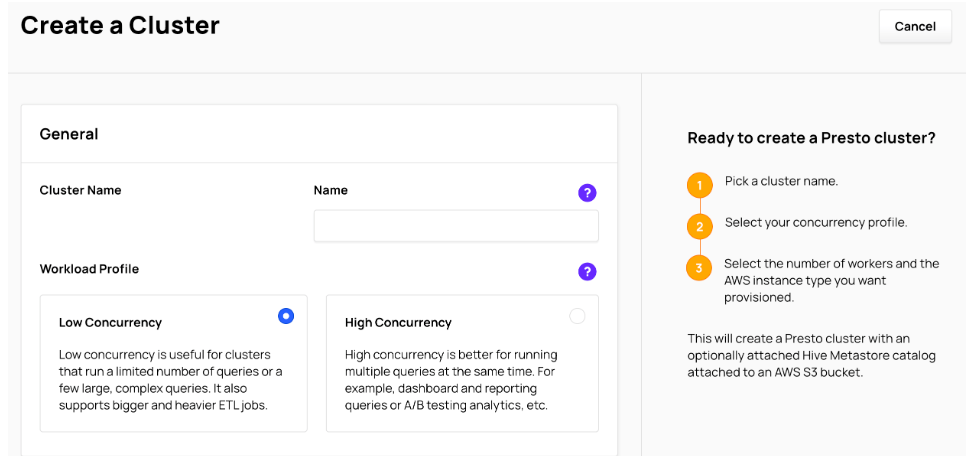Click the step 1 orange circle
Viewport: 968px width, 456px height.
point(699,185)
